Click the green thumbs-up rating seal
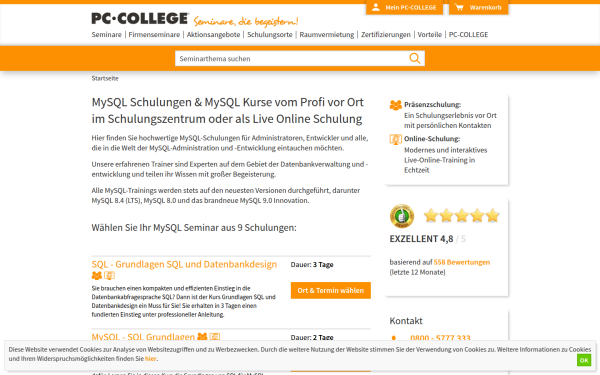600x375 pixels. pyautogui.click(x=402, y=216)
